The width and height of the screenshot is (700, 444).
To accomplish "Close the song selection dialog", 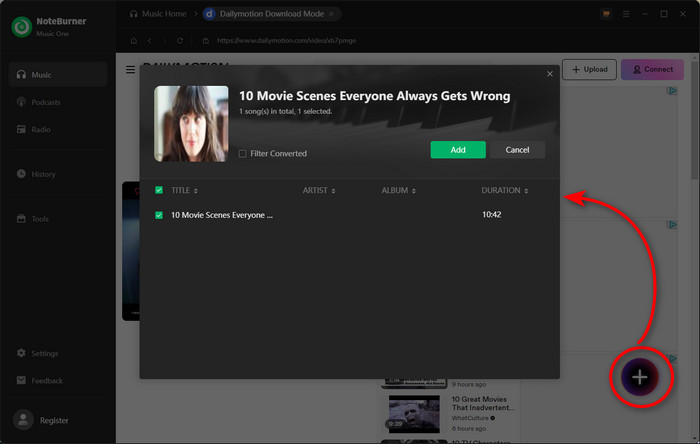I will [550, 74].
